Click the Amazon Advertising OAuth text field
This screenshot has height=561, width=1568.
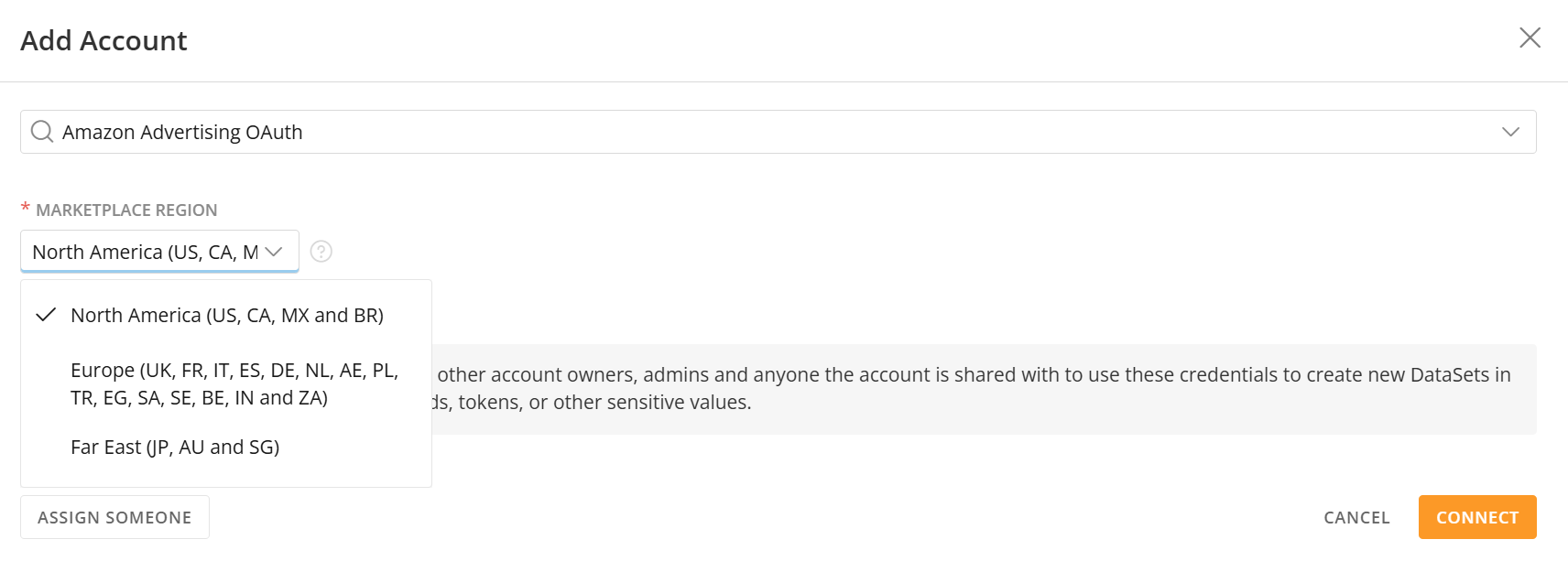point(733,132)
